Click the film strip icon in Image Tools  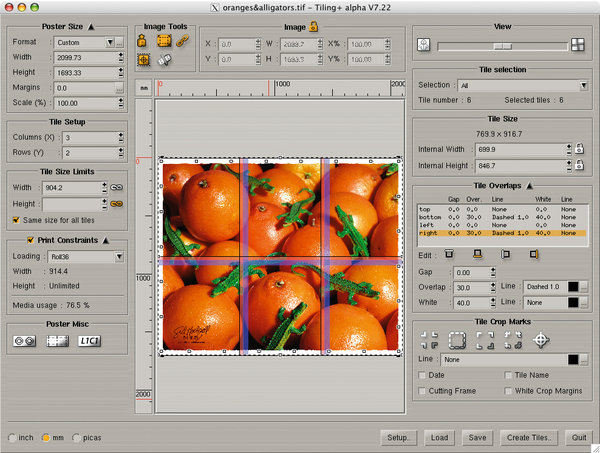pyautogui.click(x=162, y=41)
